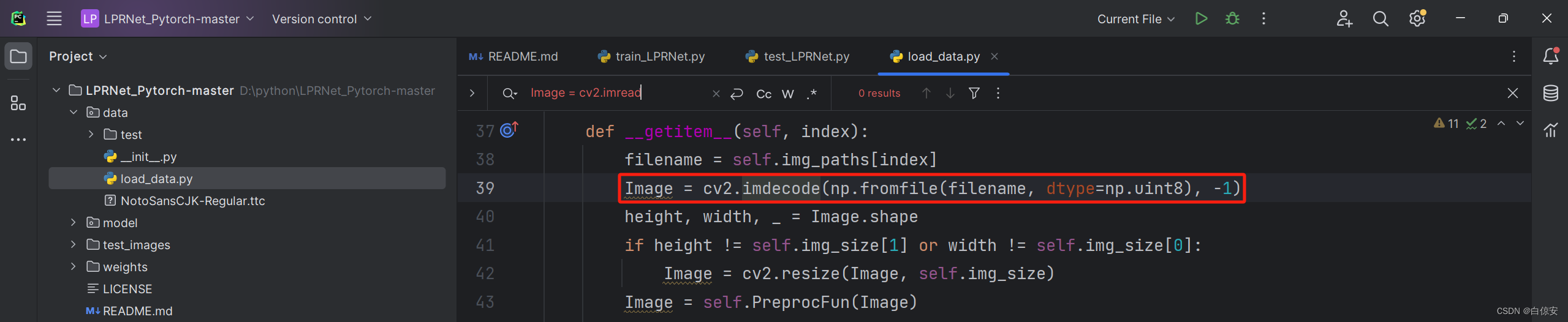Clear the search field text
The height and width of the screenshot is (322, 1568).
(716, 93)
